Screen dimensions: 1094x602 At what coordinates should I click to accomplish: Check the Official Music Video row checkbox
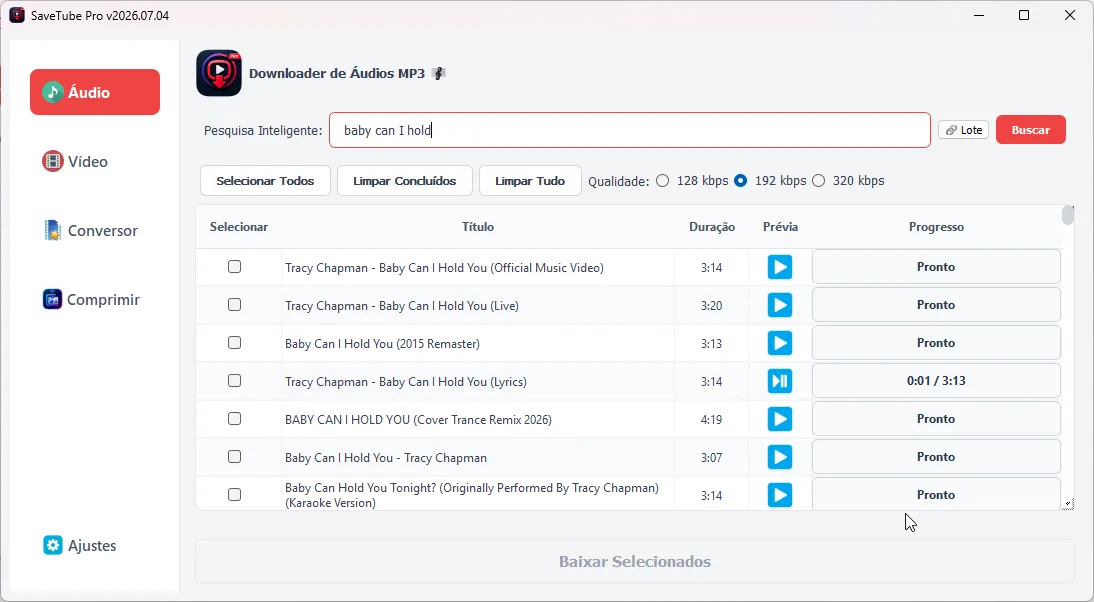(234, 266)
